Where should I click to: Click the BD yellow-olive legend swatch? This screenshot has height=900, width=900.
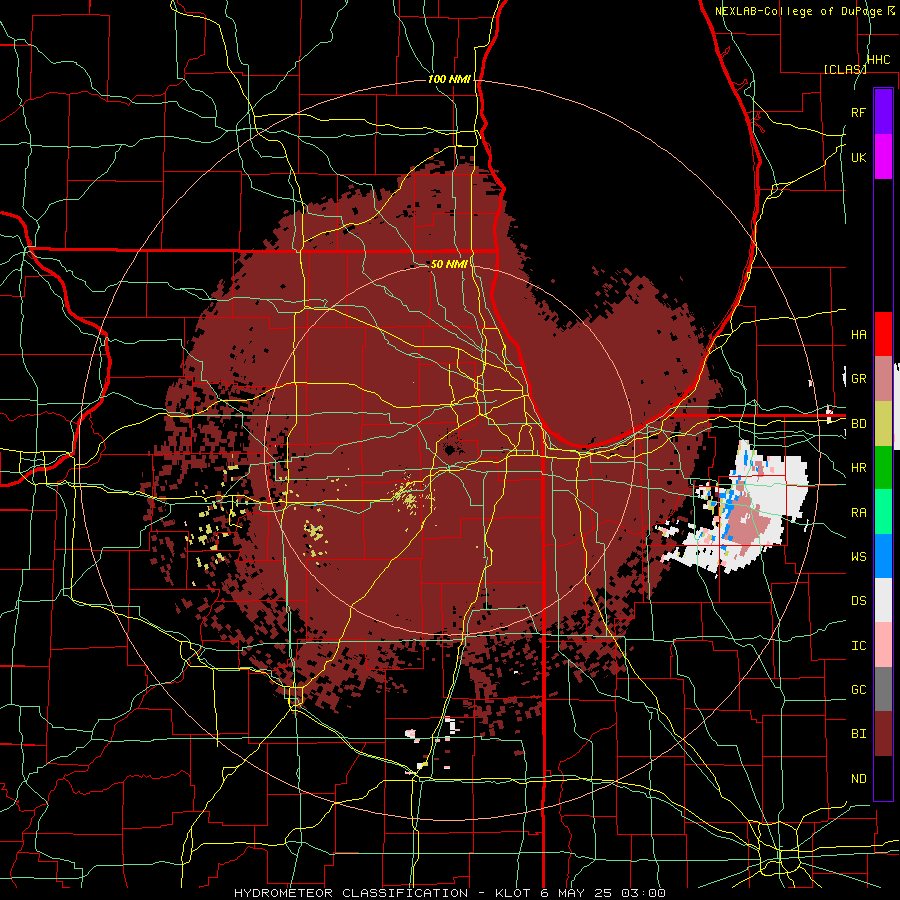point(883,423)
